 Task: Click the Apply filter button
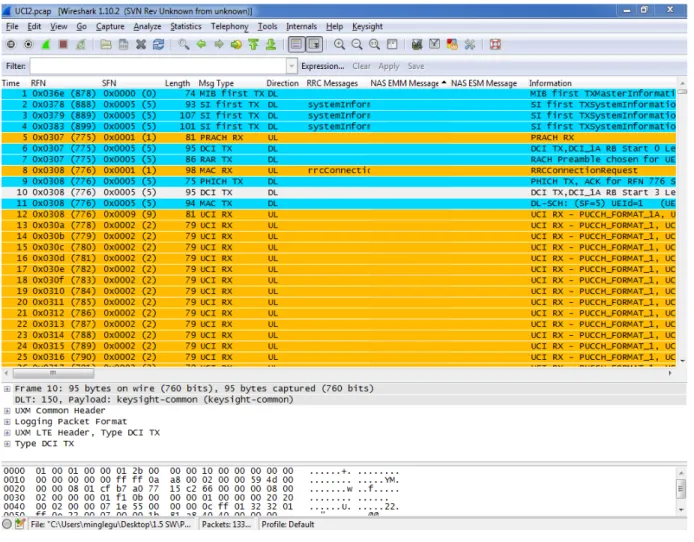coord(389,66)
